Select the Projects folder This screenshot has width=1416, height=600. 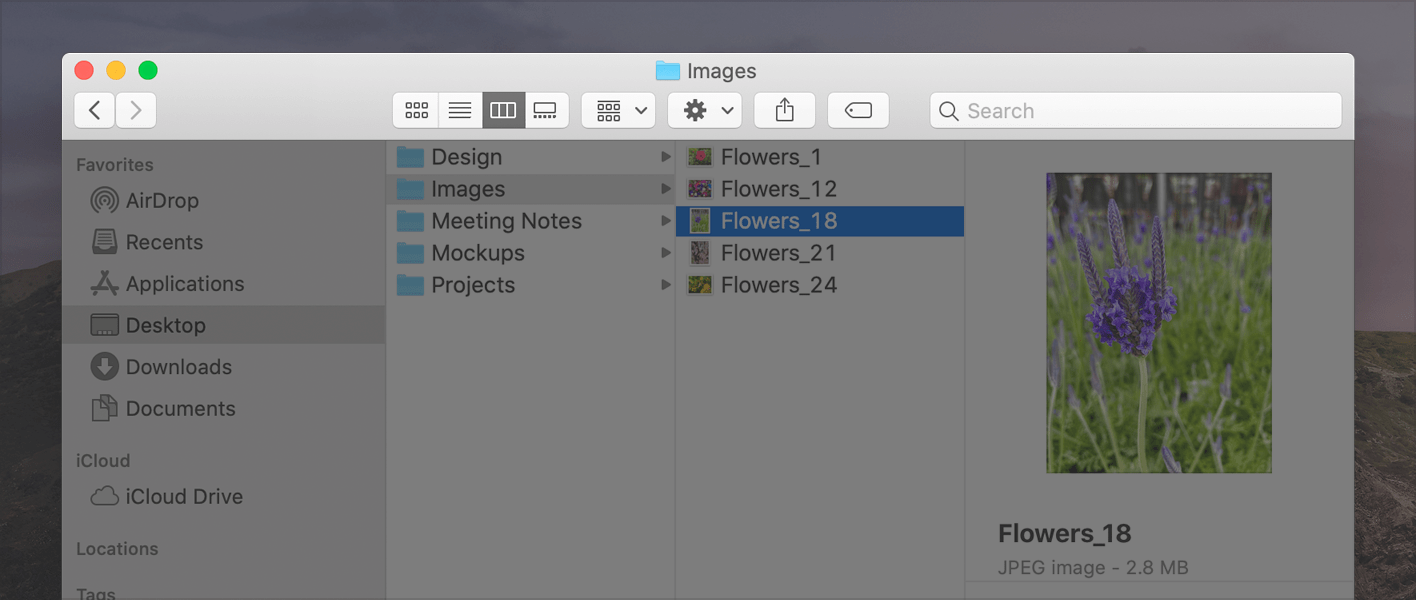point(531,285)
